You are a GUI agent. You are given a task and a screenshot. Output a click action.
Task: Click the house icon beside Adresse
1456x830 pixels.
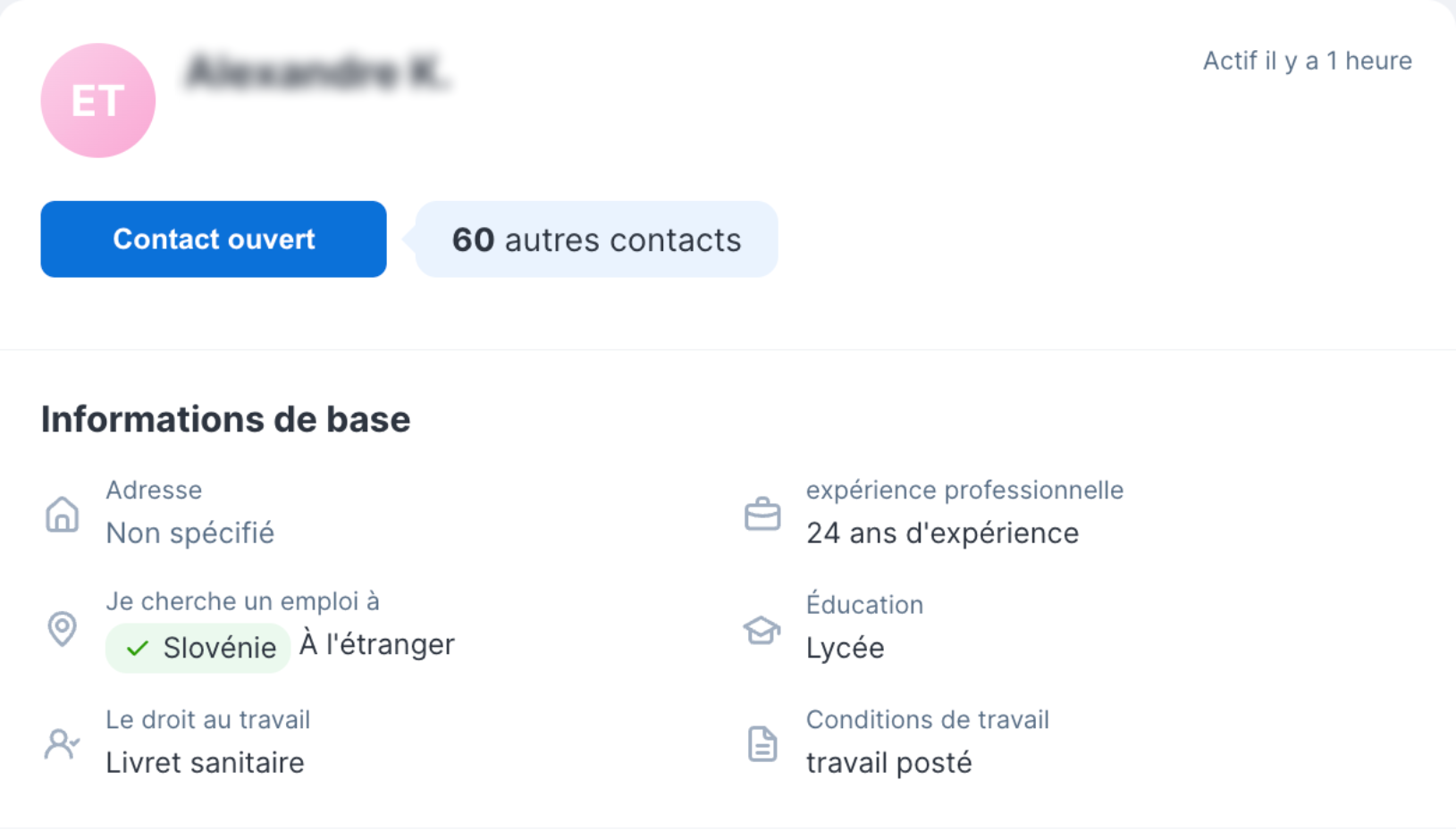coord(62,515)
